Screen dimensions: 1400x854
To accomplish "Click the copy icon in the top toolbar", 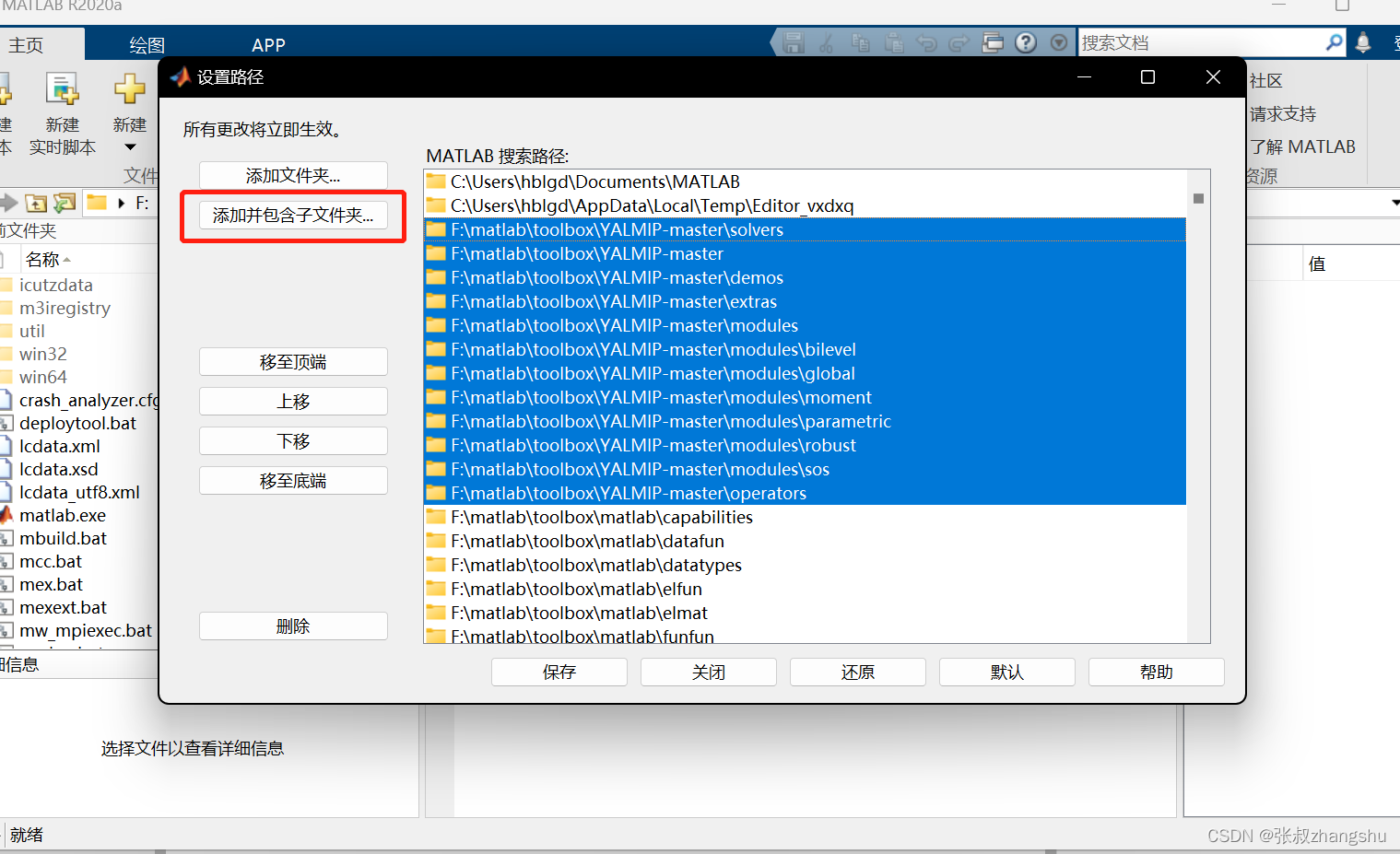I will coord(861,42).
